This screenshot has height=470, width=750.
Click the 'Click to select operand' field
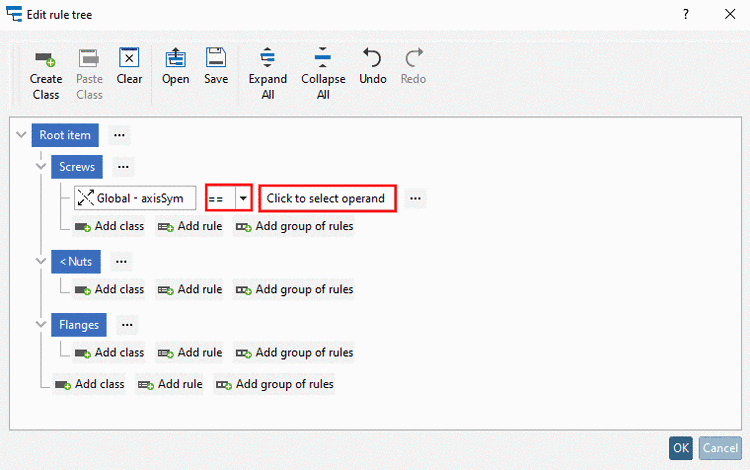pyautogui.click(x=328, y=198)
